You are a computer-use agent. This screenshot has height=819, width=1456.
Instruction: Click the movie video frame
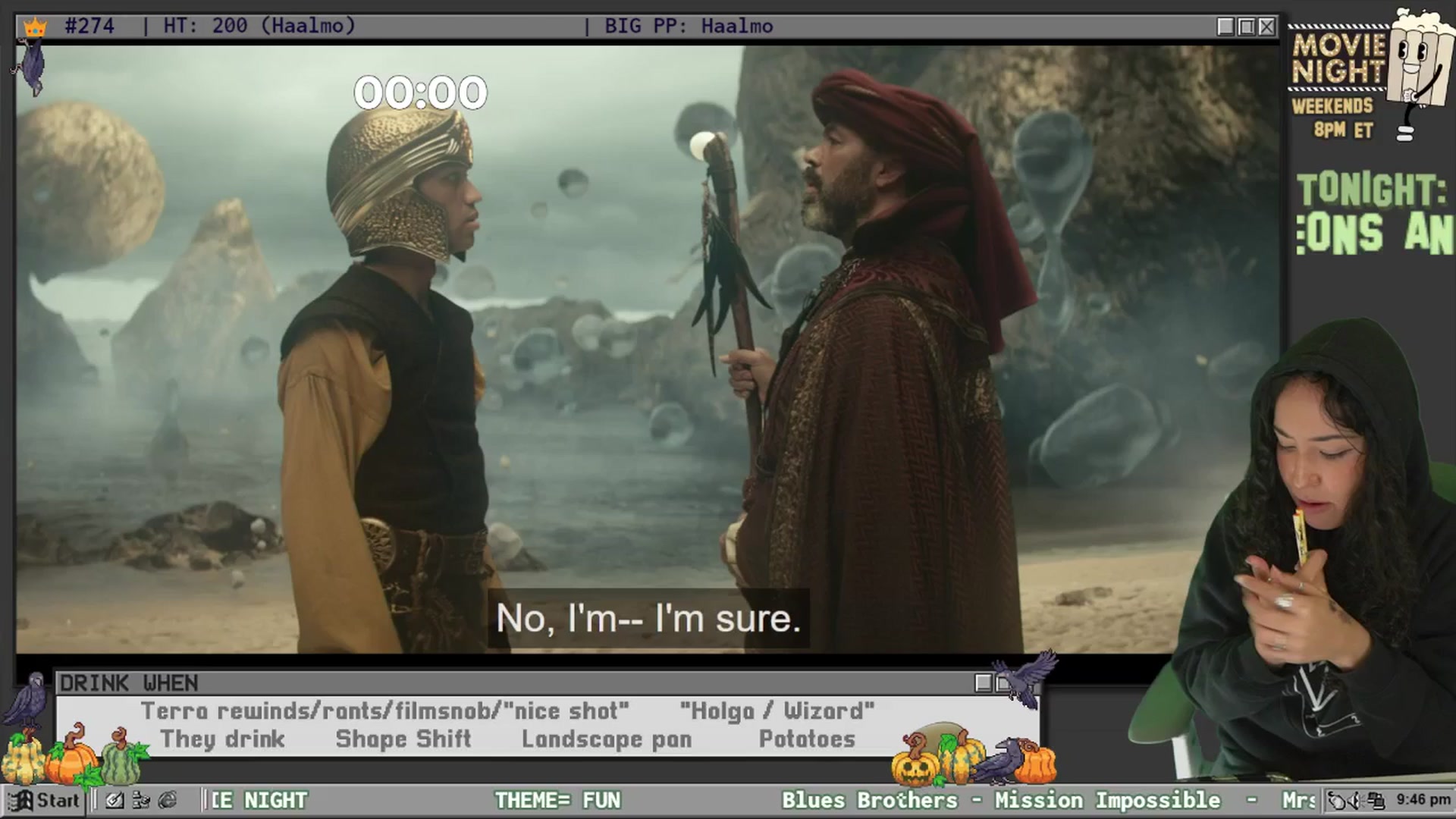[648, 349]
